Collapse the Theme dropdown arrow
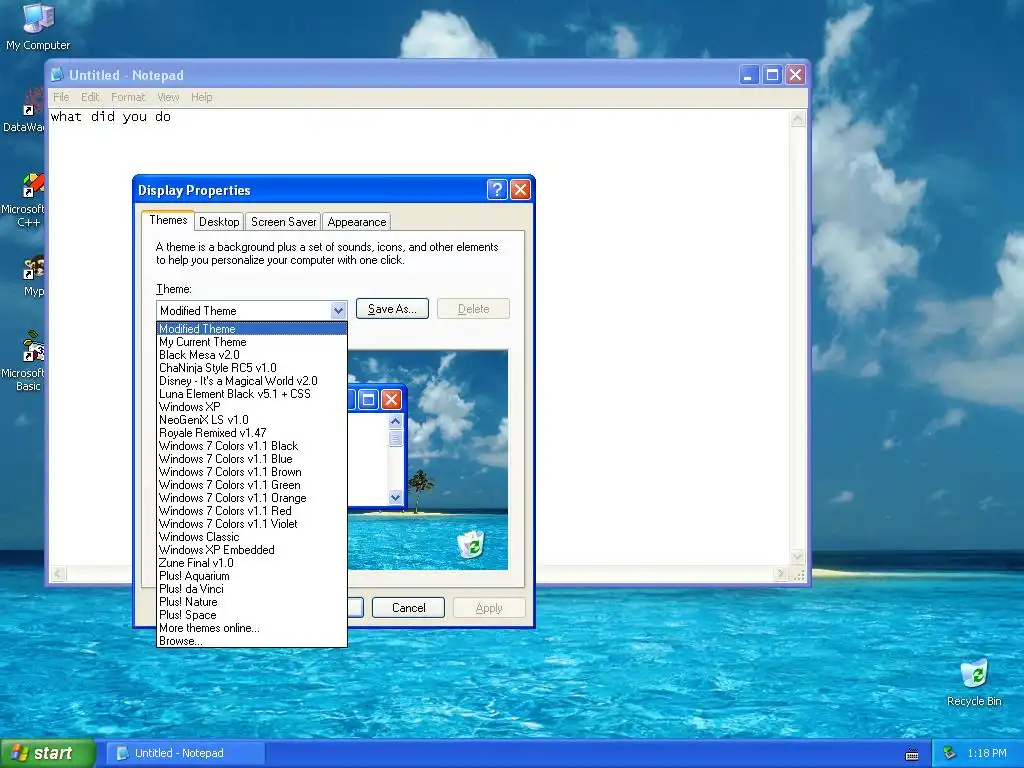Screen dimensions: 1024x768 coord(338,310)
